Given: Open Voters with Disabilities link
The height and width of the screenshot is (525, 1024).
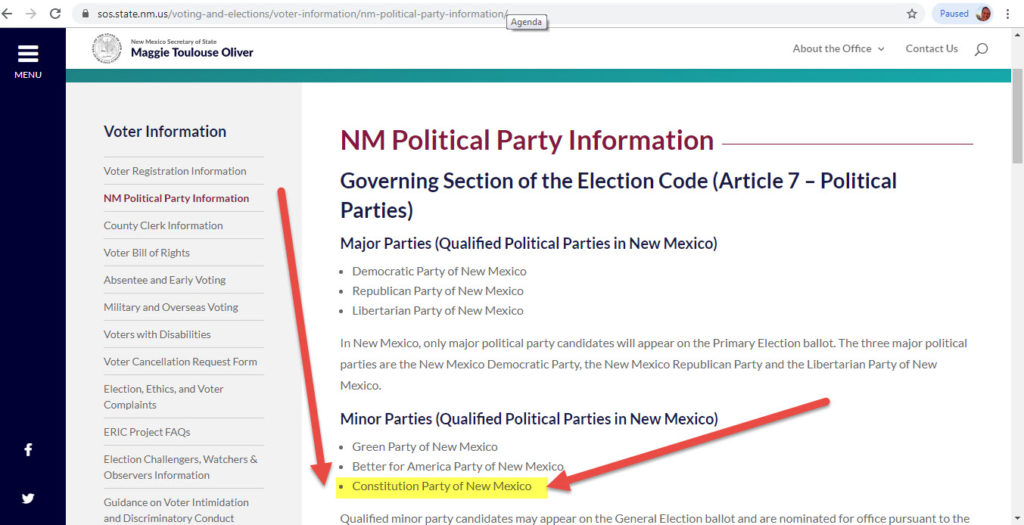Looking at the screenshot, I should click(157, 334).
